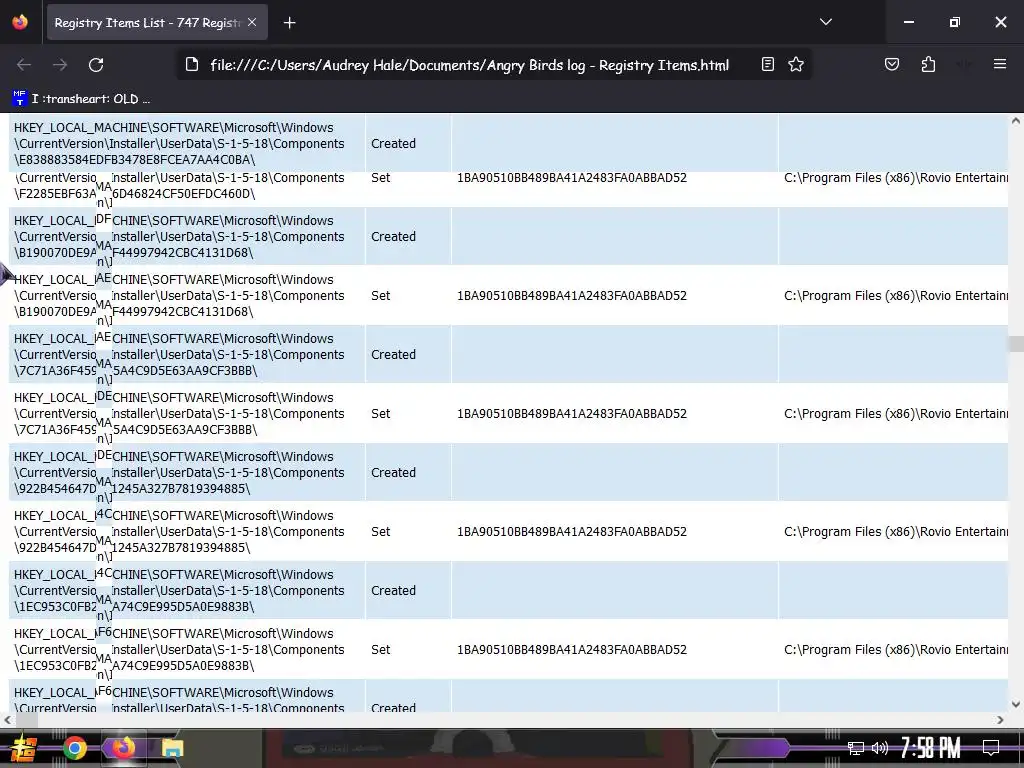This screenshot has height=768, width=1024.
Task: Click the vertical scrollbar up arrow
Action: [x=1016, y=121]
